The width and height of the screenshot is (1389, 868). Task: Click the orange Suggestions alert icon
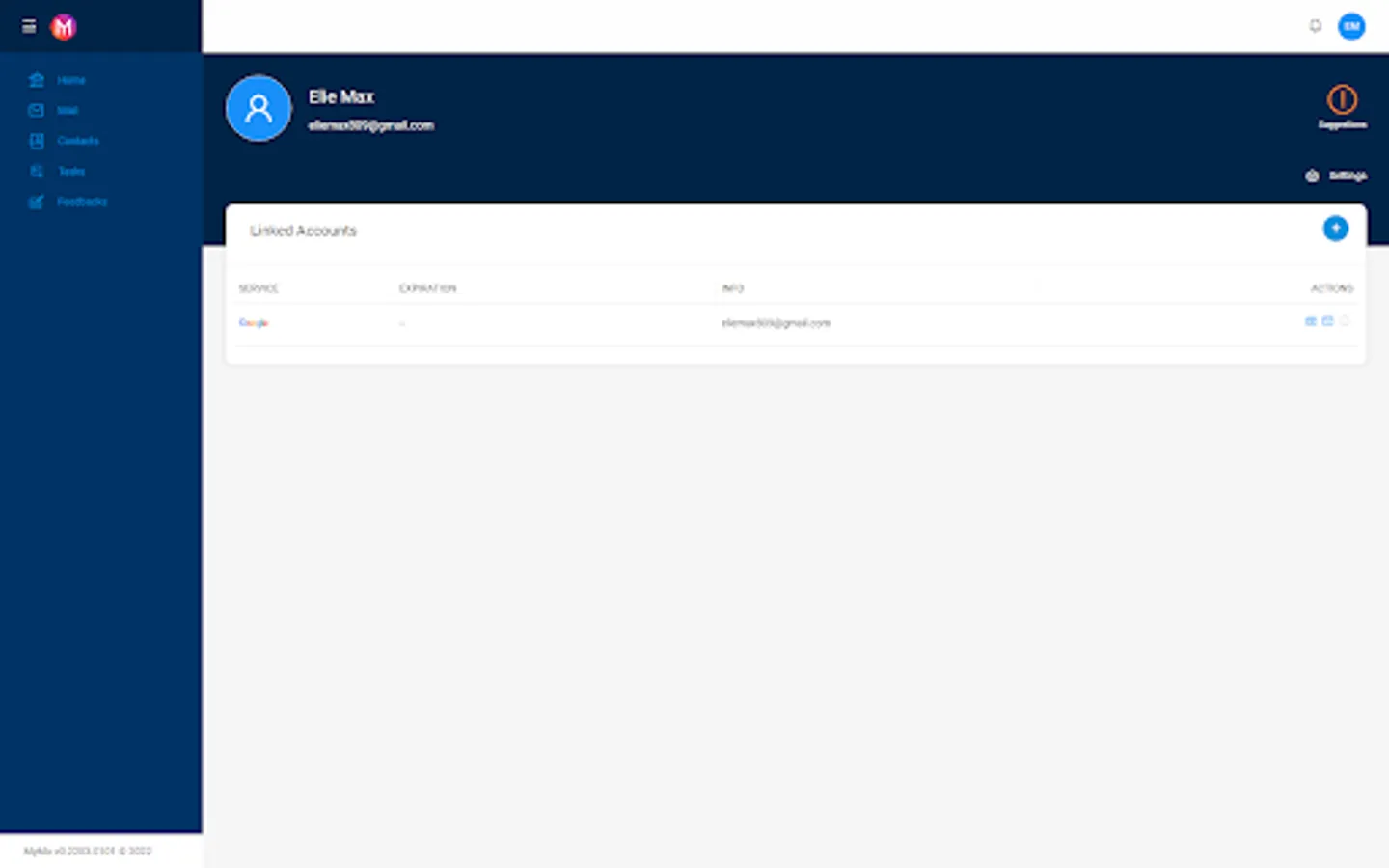pyautogui.click(x=1342, y=99)
